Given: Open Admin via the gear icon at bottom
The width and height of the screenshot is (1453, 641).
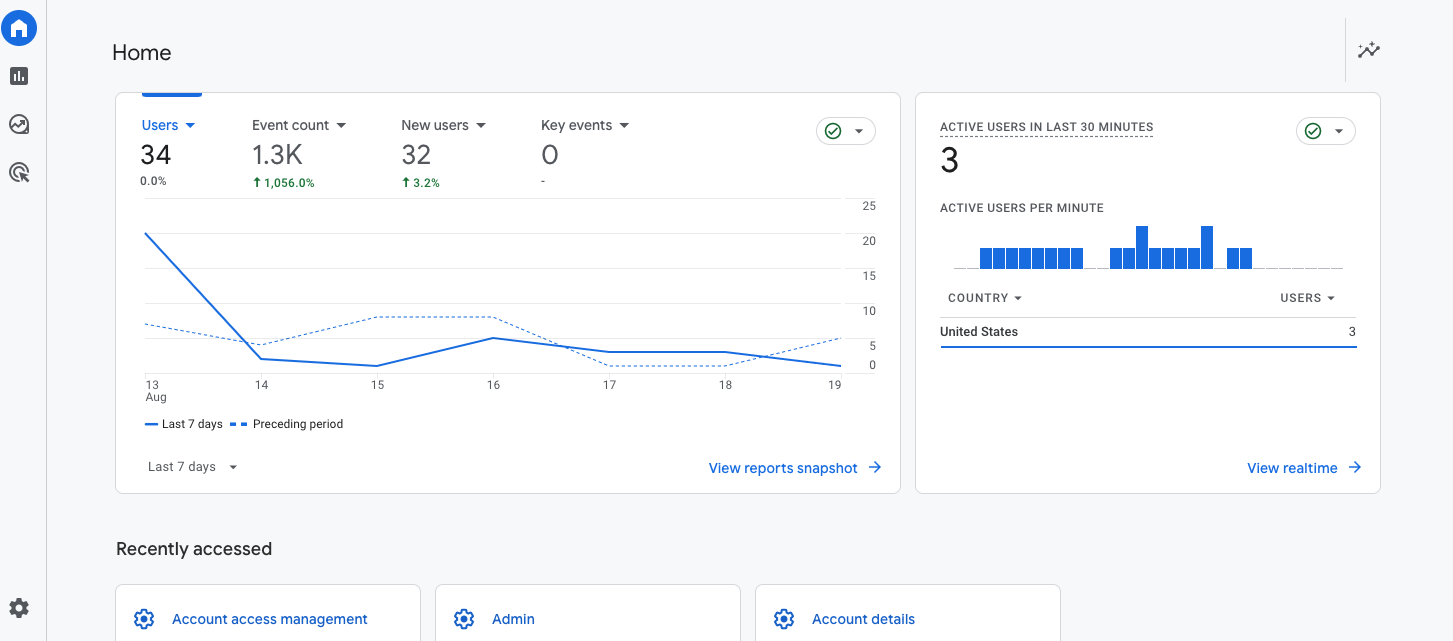Looking at the screenshot, I should (x=19, y=607).
